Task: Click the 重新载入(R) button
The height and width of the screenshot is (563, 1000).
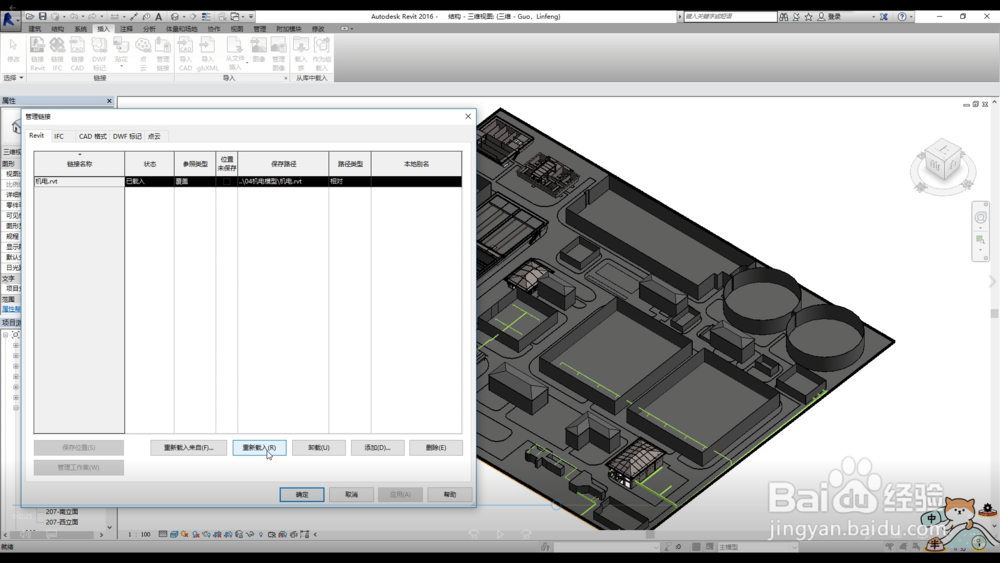Action: pyautogui.click(x=259, y=448)
